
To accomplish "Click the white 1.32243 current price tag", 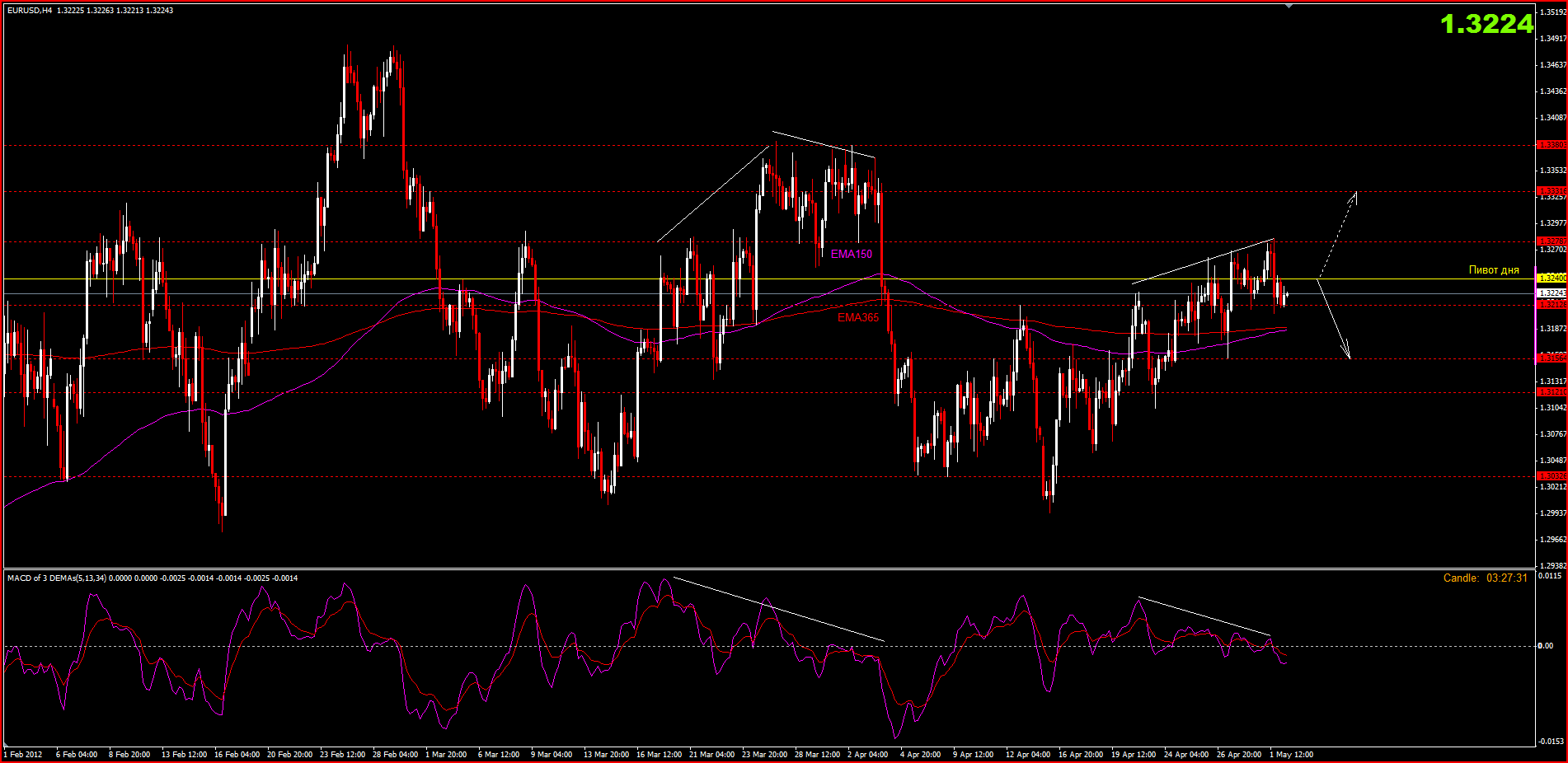I will pos(1552,293).
